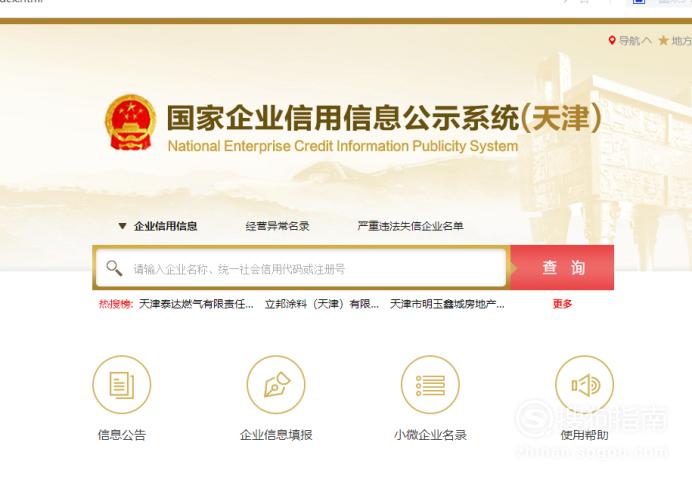Click the 热搜榜 label
This screenshot has height=486, width=692.
116,304
